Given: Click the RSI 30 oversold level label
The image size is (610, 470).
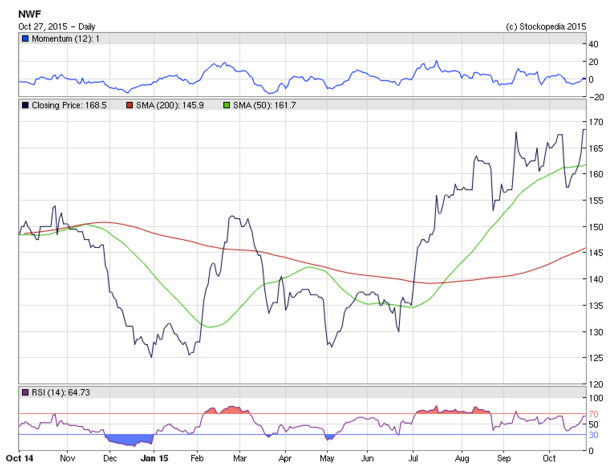Looking at the screenshot, I should [593, 435].
